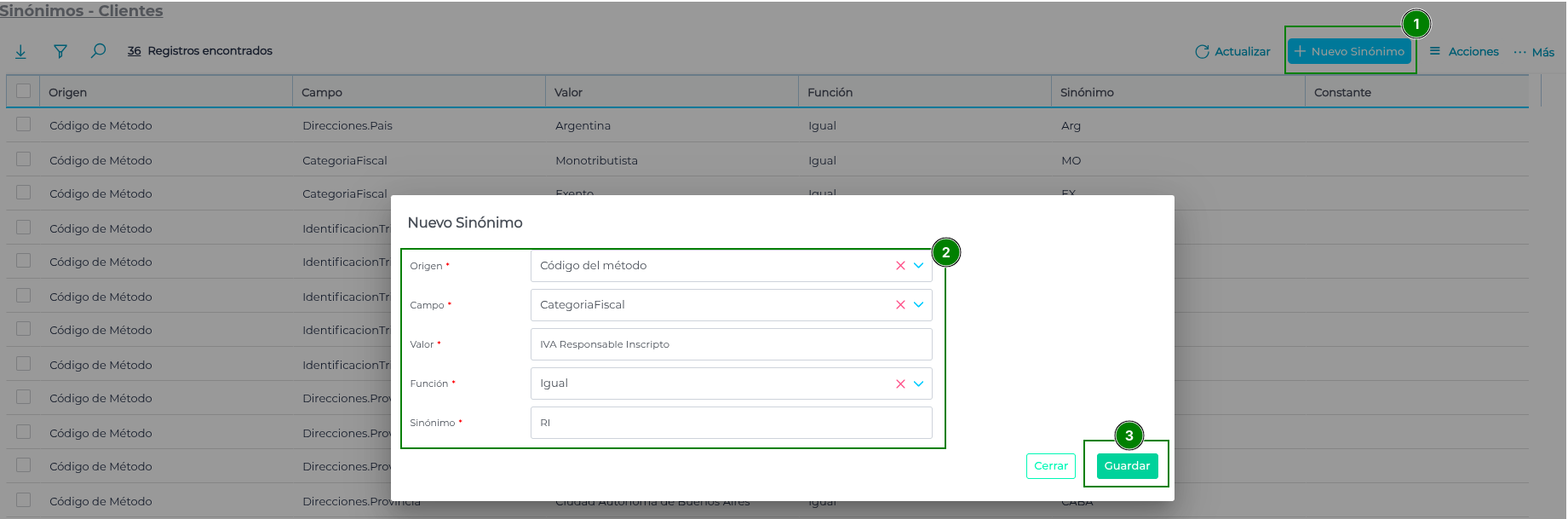This screenshot has width=1568, height=519.
Task: Check the Argentina row checkbox
Action: [23, 124]
